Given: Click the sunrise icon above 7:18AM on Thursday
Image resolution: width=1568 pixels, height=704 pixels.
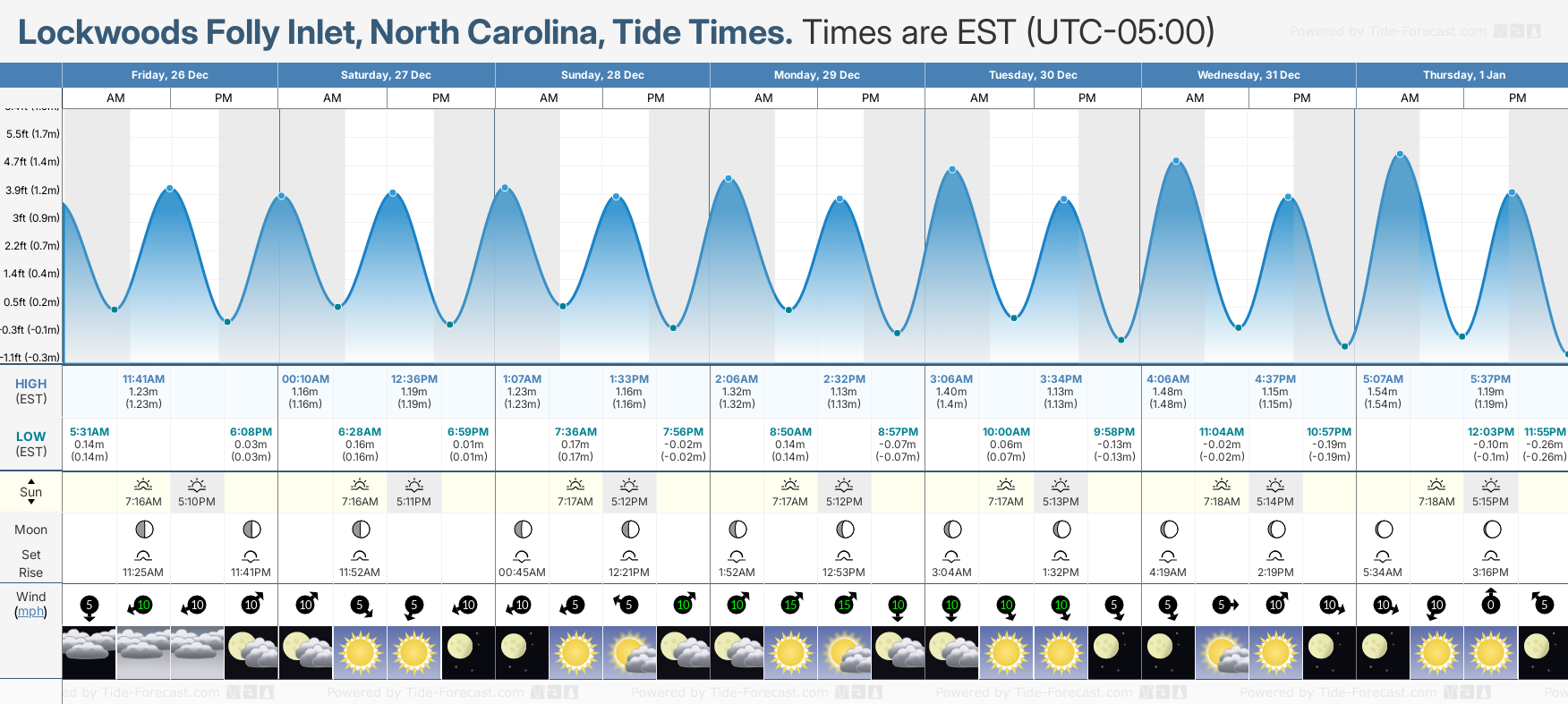Looking at the screenshot, I should tap(1436, 485).
